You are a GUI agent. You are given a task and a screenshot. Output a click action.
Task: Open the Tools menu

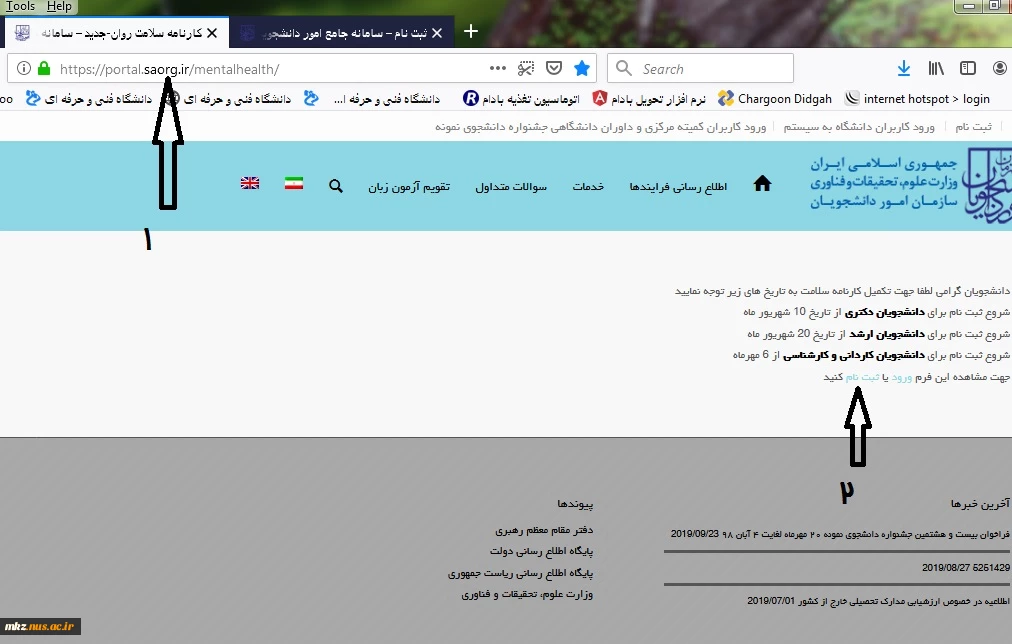tap(20, 6)
